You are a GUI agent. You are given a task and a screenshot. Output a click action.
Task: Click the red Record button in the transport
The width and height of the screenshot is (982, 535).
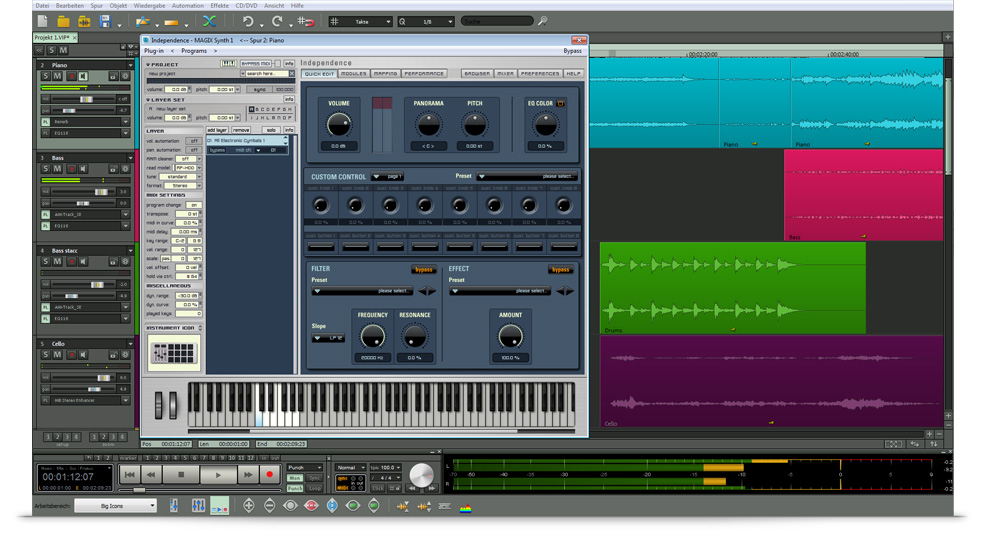269,475
